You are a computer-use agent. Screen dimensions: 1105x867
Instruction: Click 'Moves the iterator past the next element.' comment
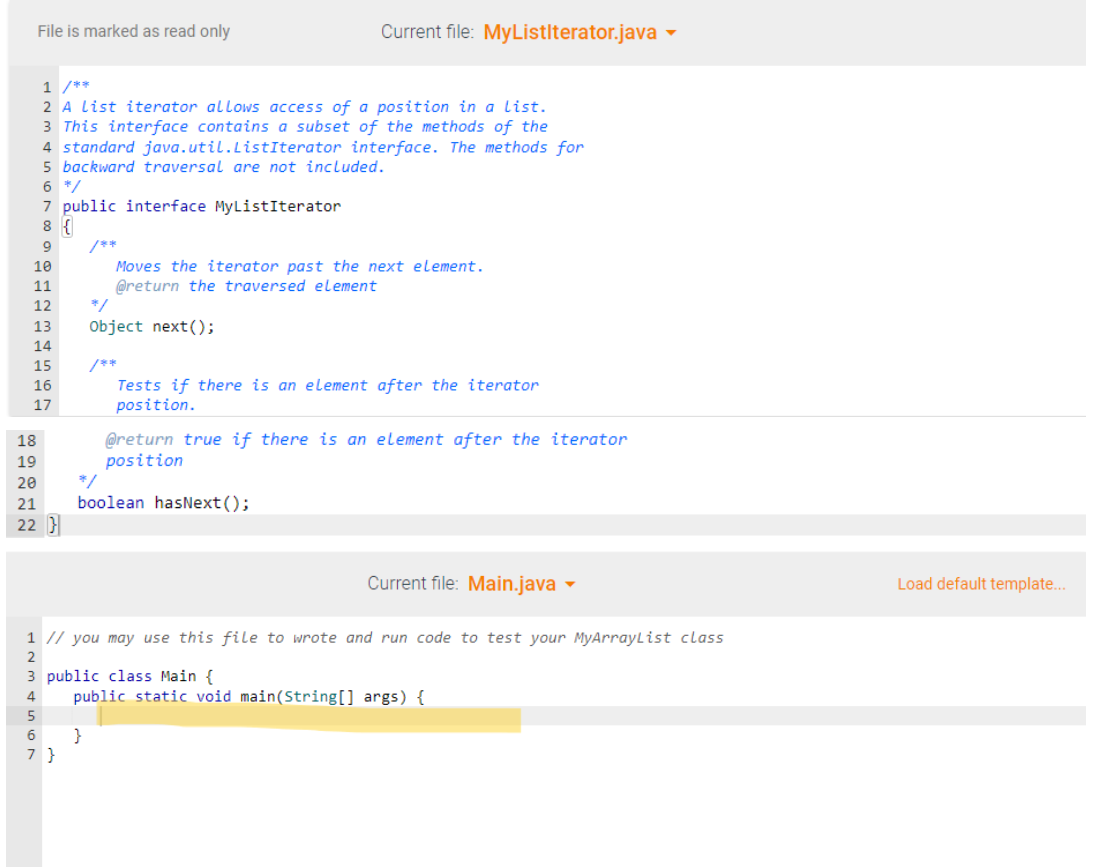click(x=300, y=266)
